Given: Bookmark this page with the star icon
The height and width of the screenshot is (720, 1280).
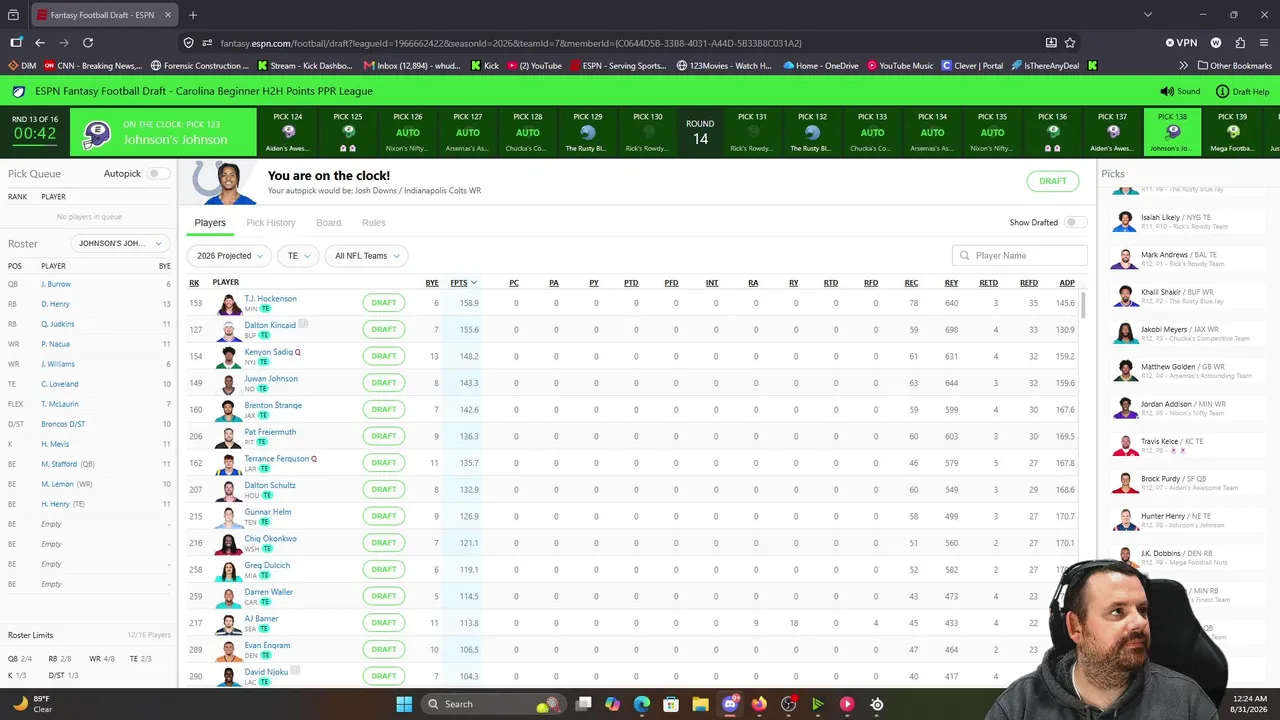Looking at the screenshot, I should [1070, 43].
